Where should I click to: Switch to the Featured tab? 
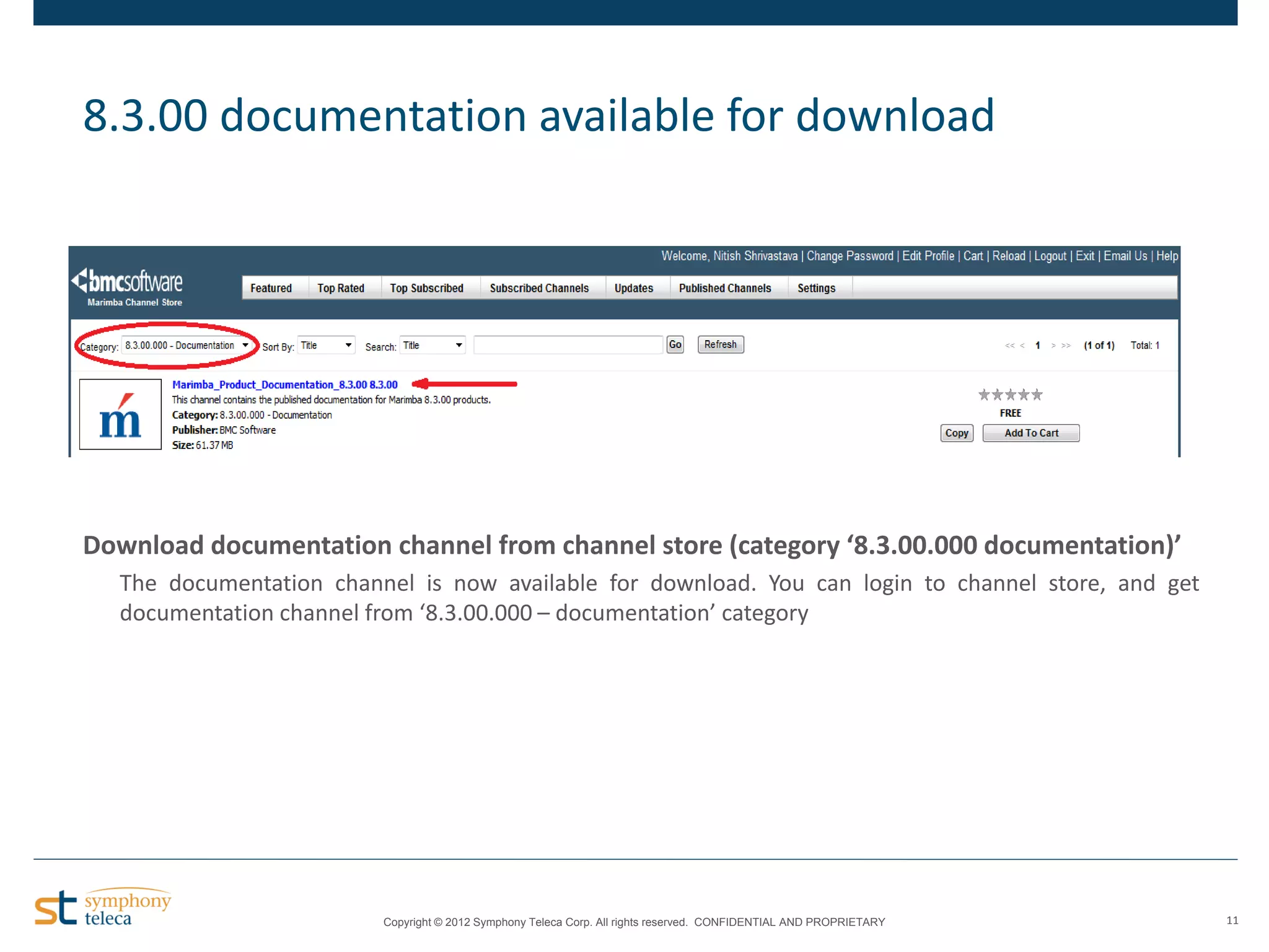[271, 288]
